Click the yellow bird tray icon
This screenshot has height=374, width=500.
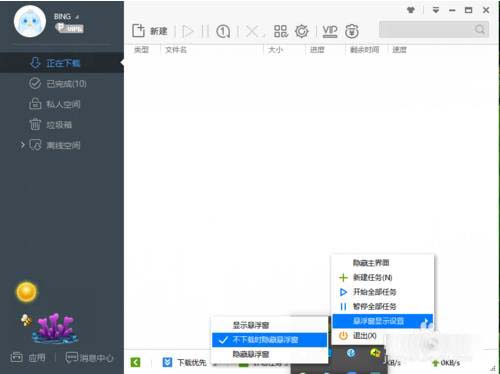(x=376, y=353)
